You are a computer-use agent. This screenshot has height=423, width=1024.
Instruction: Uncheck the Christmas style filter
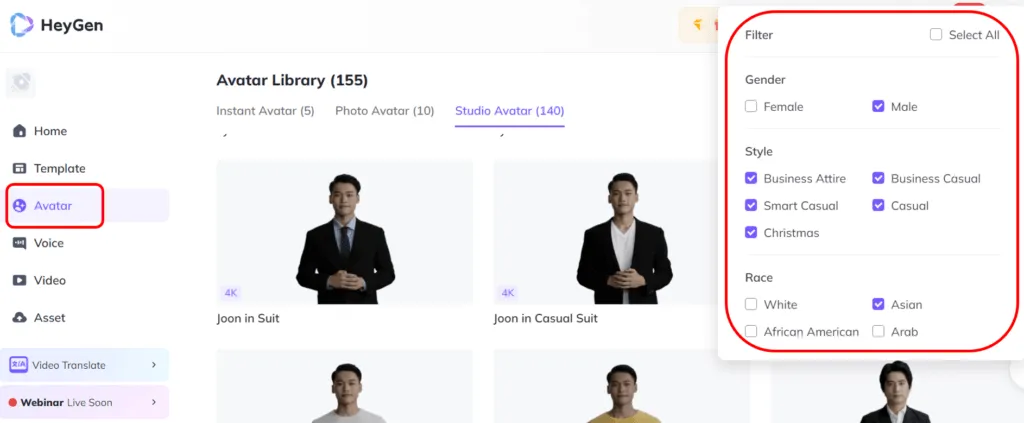751,233
